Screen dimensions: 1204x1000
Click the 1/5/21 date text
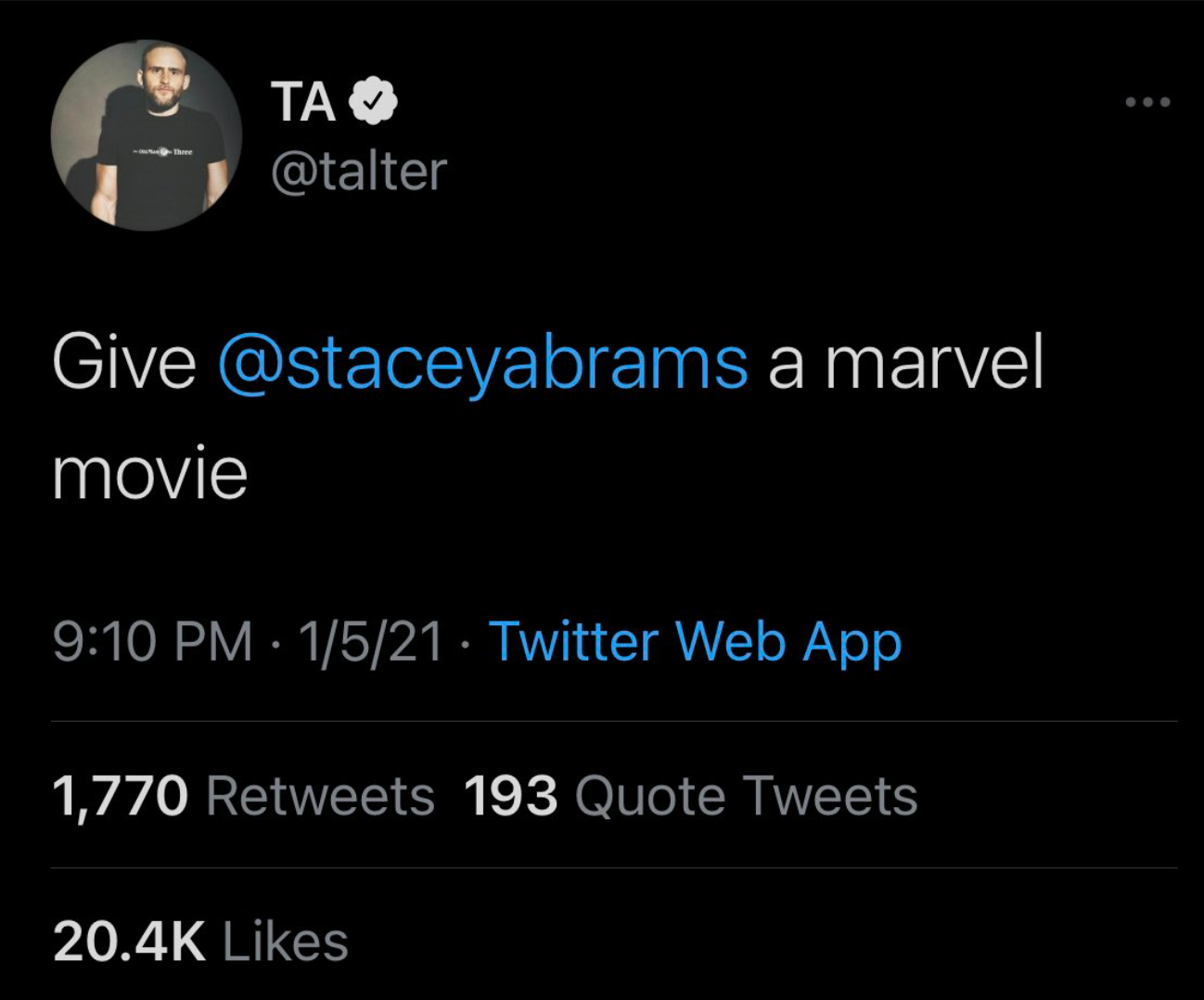click(x=371, y=642)
